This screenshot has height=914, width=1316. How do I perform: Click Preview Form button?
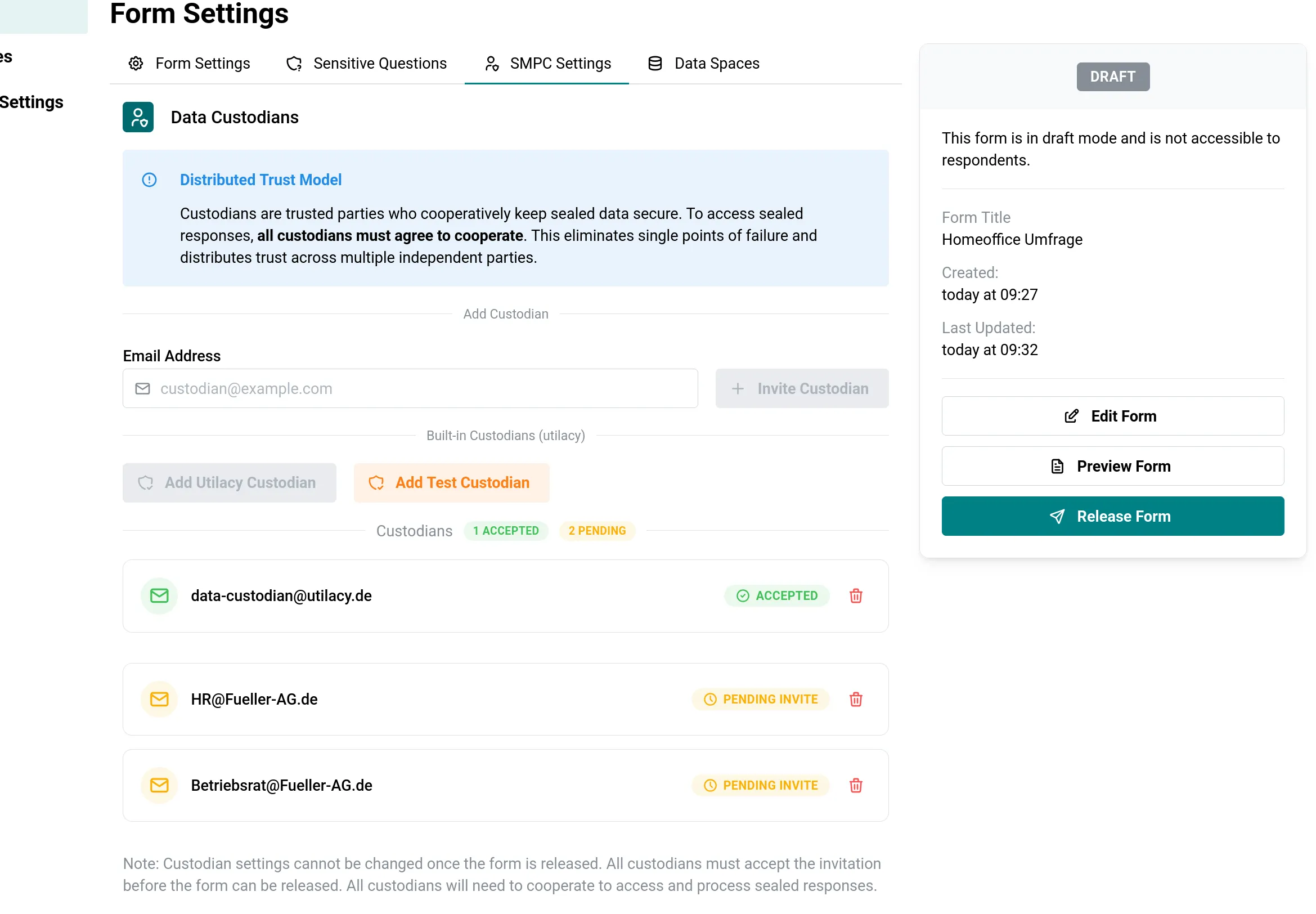point(1112,466)
